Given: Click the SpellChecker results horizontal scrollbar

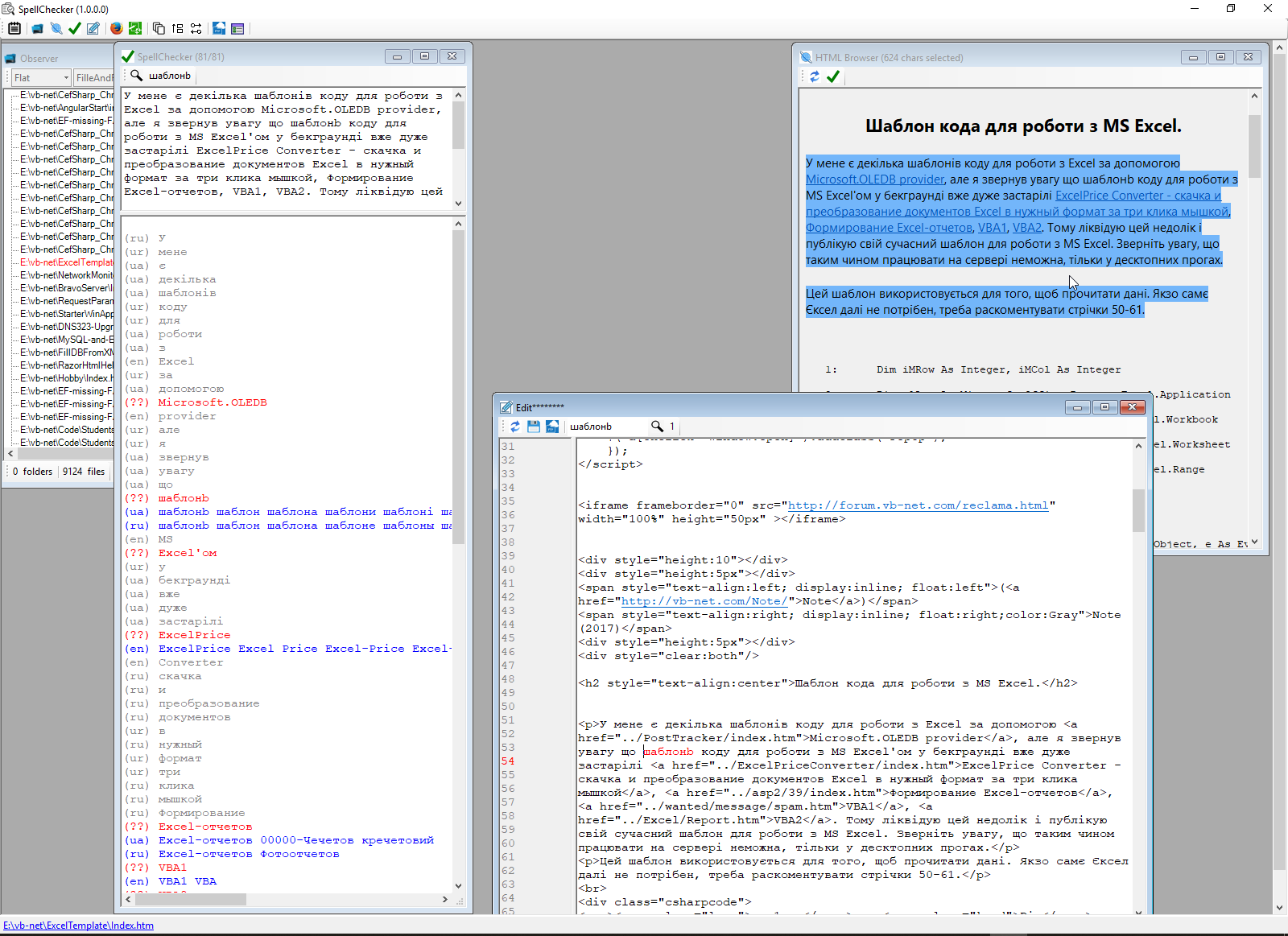Looking at the screenshot, I should pos(287,900).
